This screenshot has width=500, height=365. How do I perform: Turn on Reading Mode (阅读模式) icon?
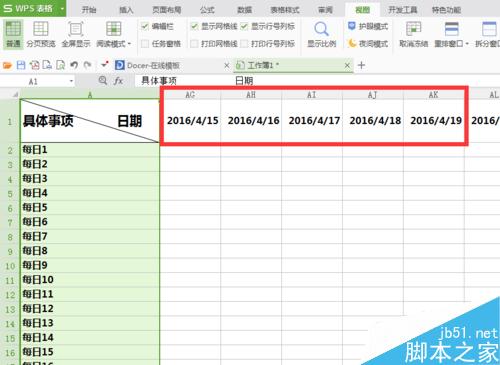point(113,29)
